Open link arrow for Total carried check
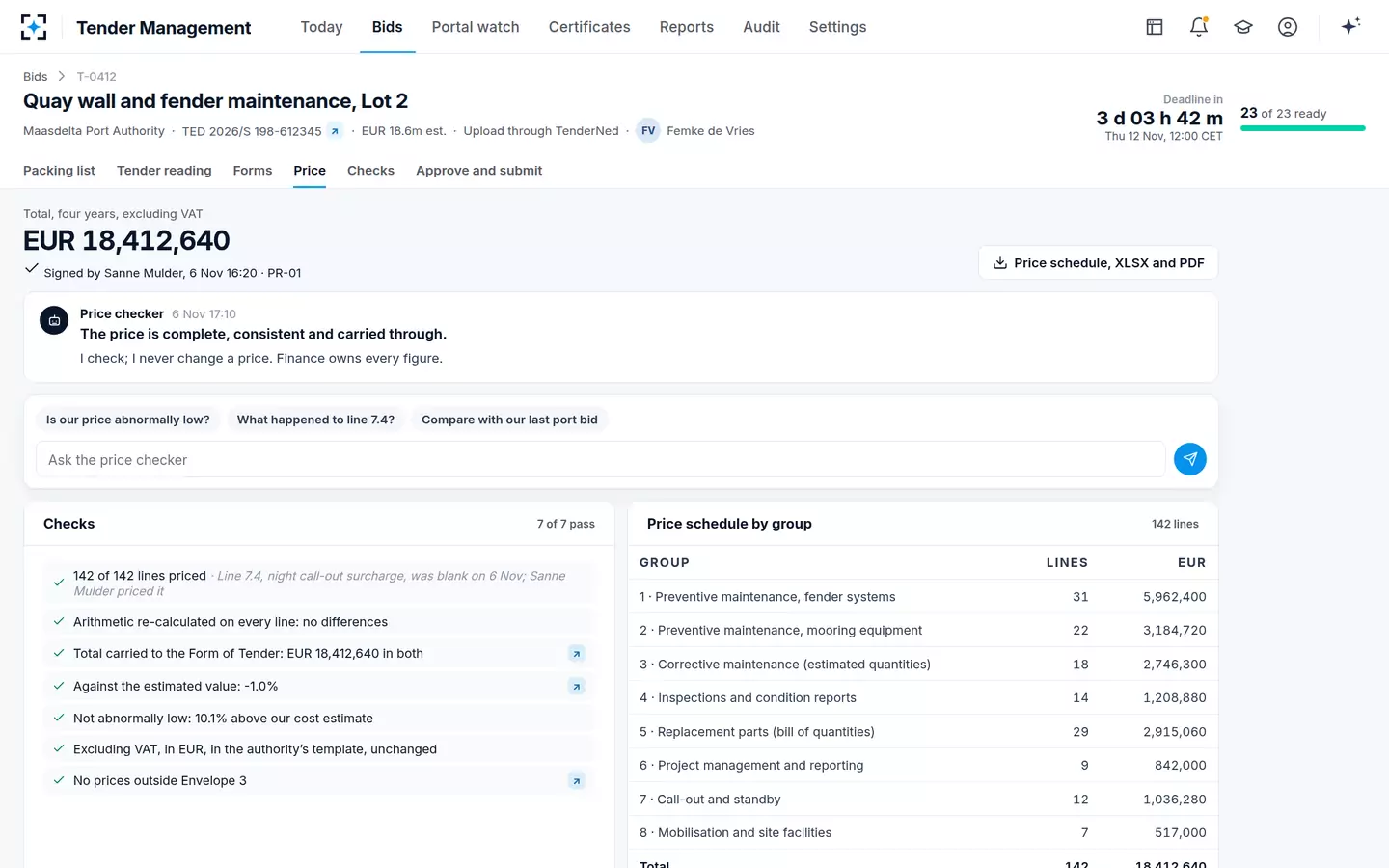 (577, 654)
